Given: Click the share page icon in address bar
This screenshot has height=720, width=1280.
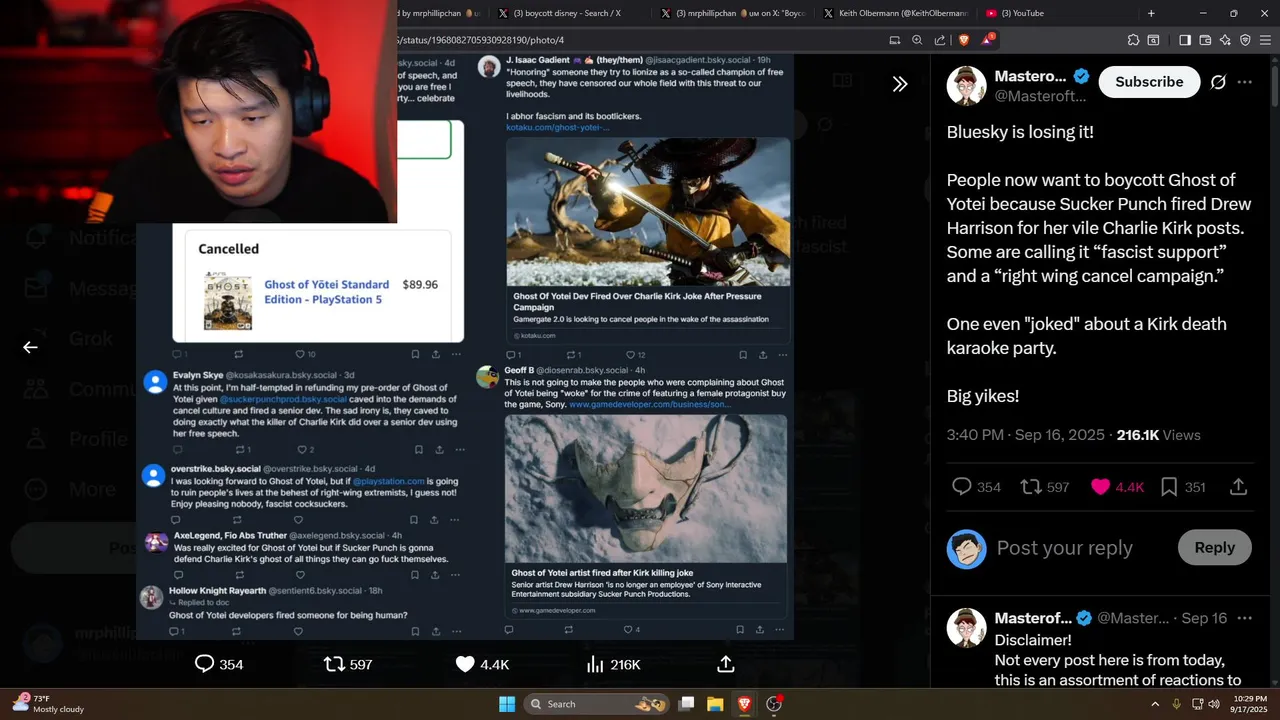Looking at the screenshot, I should [x=940, y=40].
